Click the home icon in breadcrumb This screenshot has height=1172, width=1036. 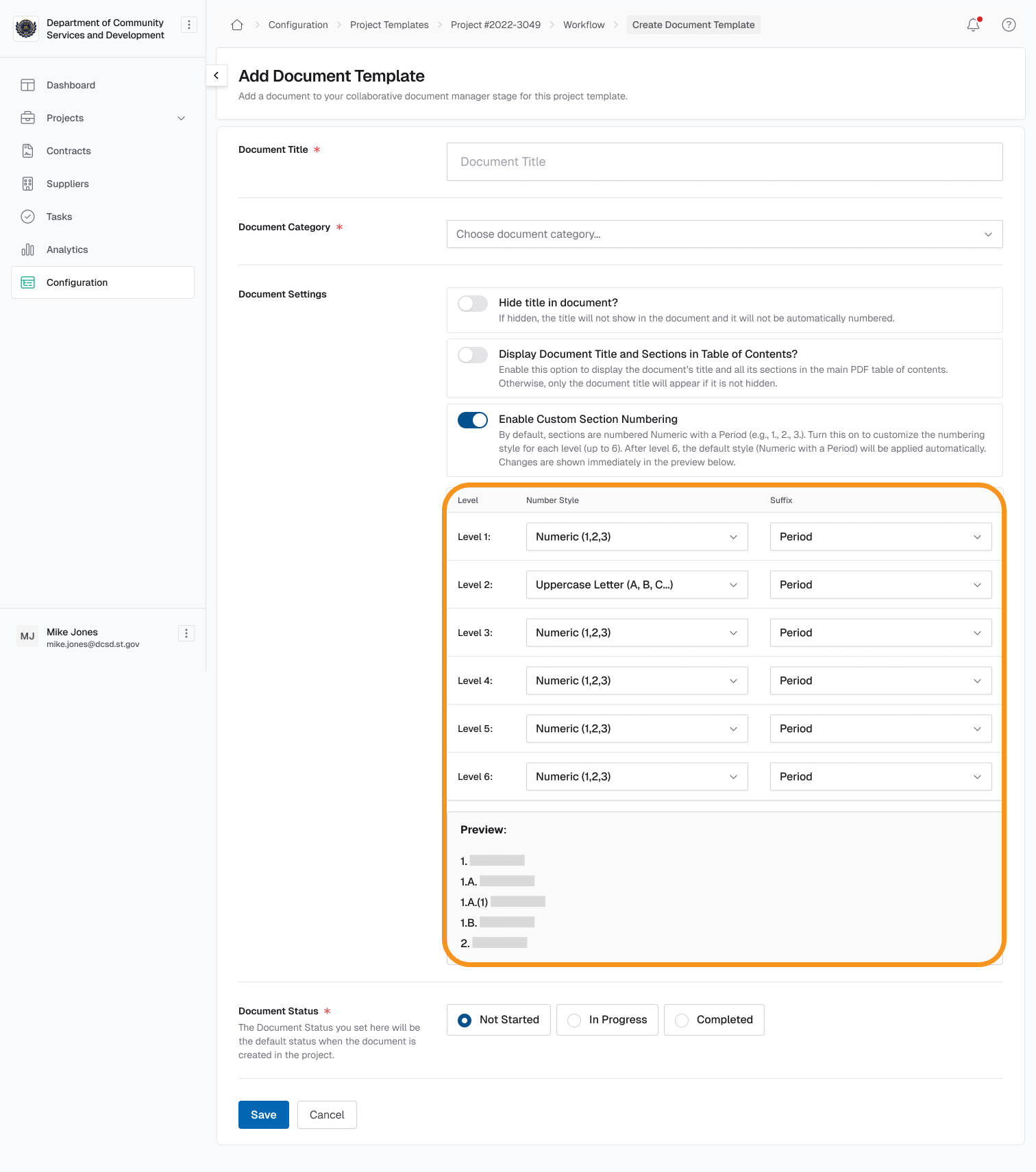point(237,25)
